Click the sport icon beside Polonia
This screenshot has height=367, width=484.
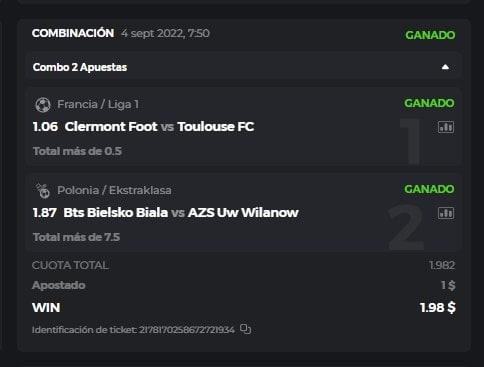click(x=43, y=191)
